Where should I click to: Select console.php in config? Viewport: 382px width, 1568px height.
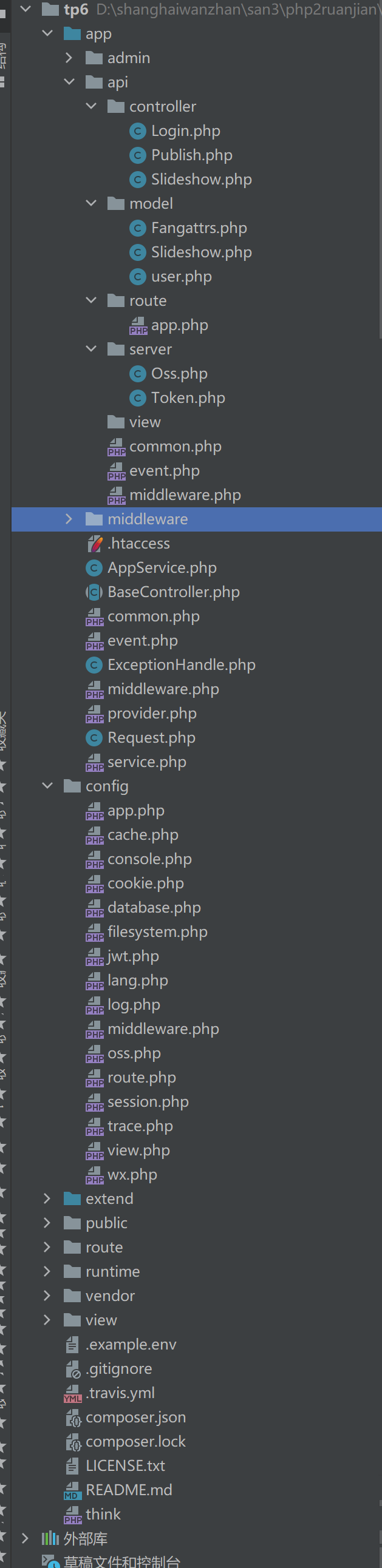[149, 859]
